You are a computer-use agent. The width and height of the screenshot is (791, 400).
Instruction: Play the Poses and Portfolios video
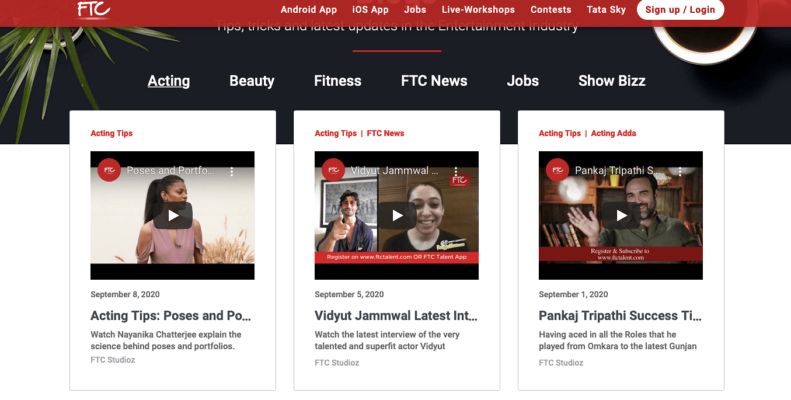pyautogui.click(x=173, y=215)
